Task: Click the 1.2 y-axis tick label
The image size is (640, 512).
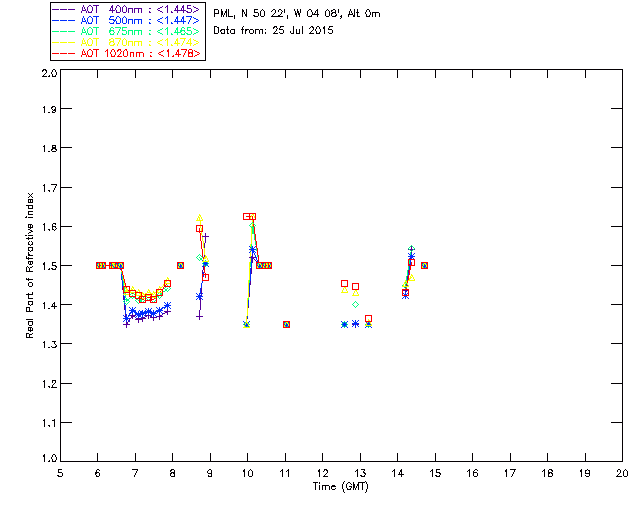Action: click(x=49, y=384)
